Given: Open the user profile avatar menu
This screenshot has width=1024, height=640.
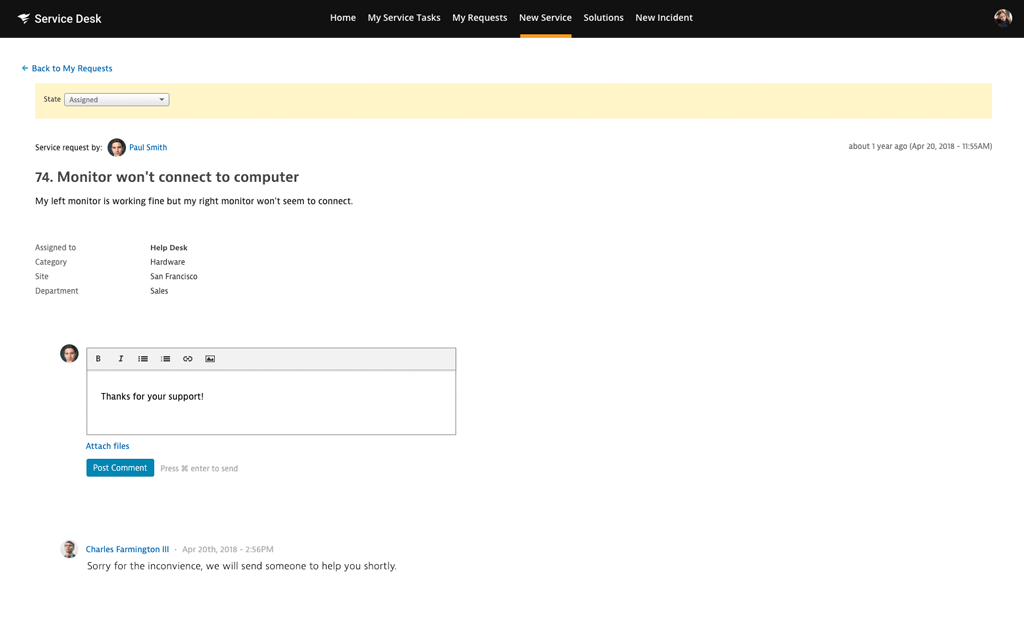Looking at the screenshot, I should click(x=1002, y=18).
